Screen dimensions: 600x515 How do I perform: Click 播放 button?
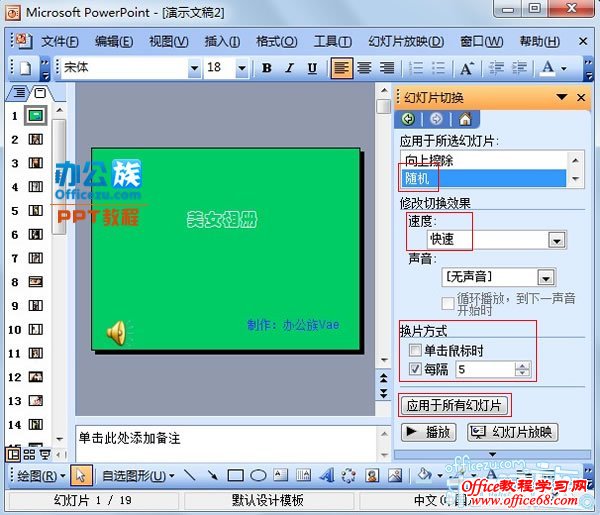pos(429,432)
